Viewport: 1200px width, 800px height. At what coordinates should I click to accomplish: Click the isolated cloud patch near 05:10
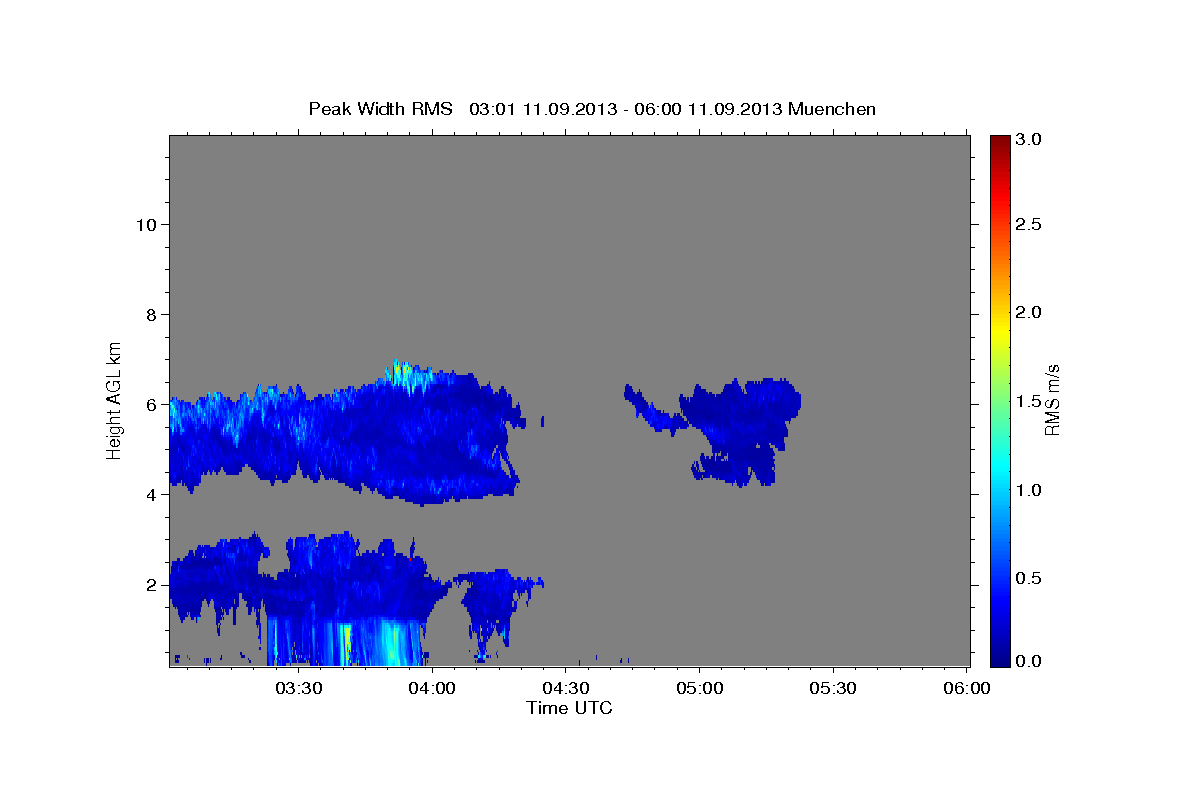(x=740, y=430)
